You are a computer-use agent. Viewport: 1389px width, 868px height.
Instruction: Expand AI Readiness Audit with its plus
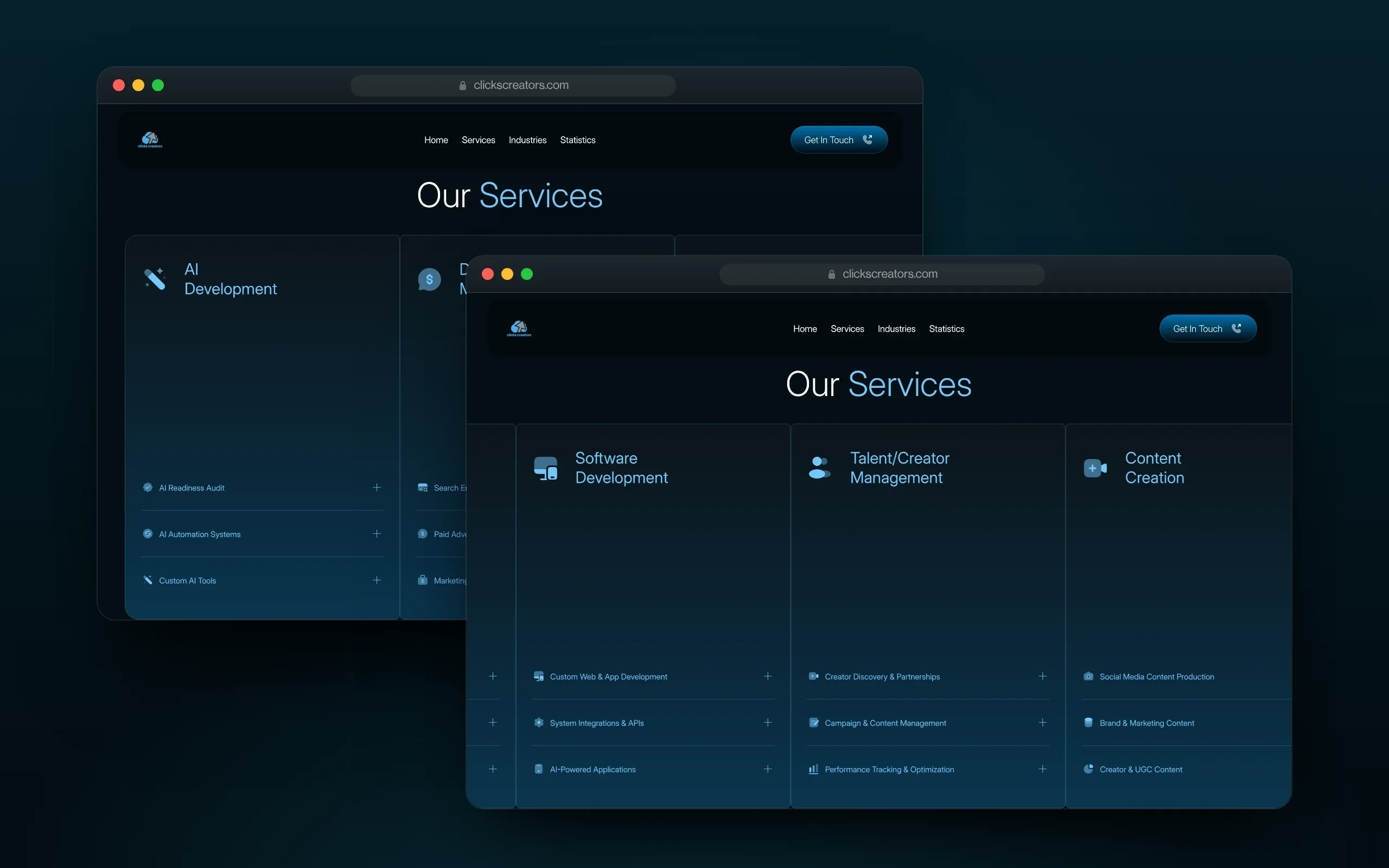coord(377,487)
